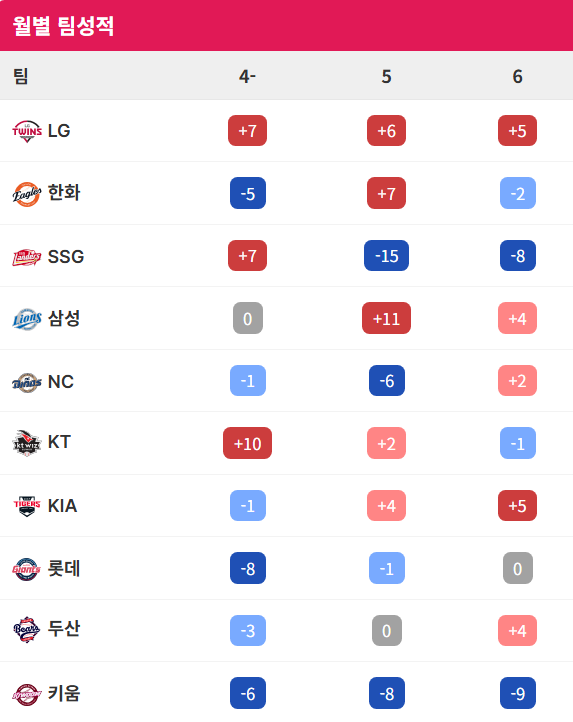Click Lotte's gray 0 badge for June
Viewport: 573px width, 722px height.
click(518, 568)
